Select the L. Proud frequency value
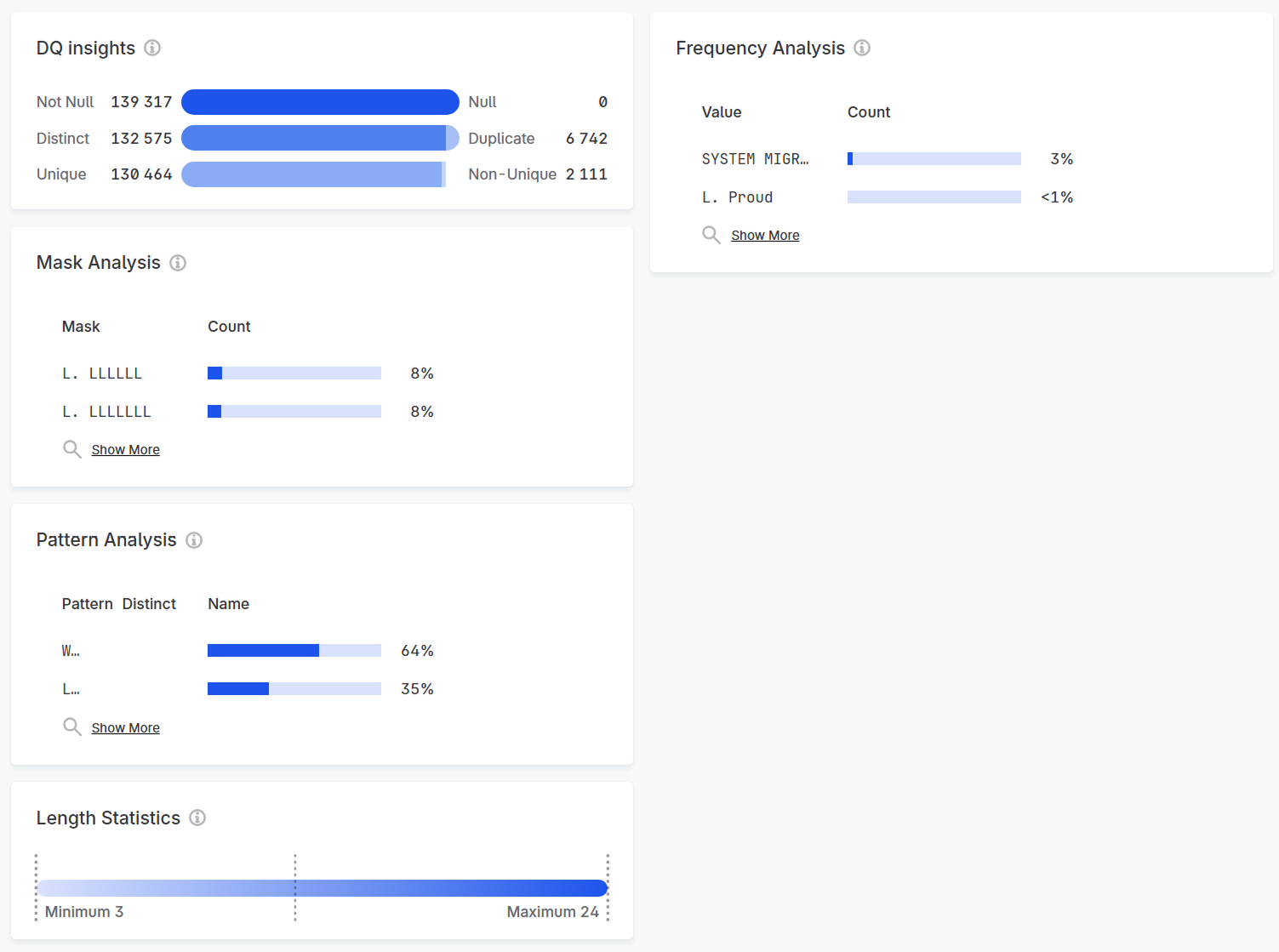The image size is (1279, 952). coord(737,197)
